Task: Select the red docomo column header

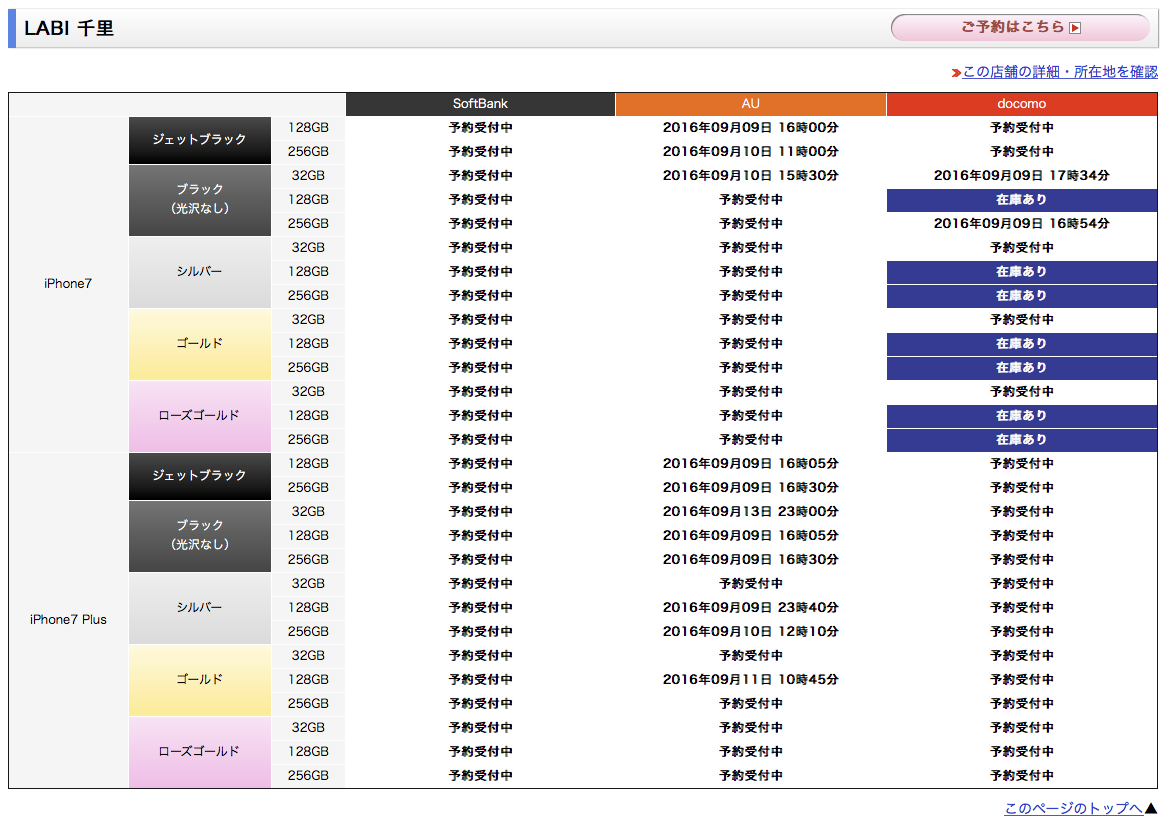Action: (1021, 104)
